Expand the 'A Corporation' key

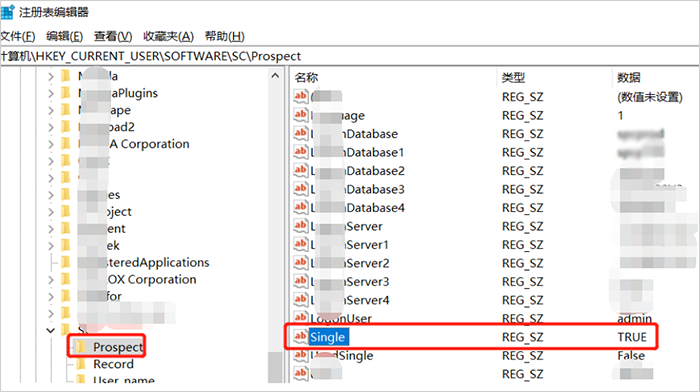[50, 144]
